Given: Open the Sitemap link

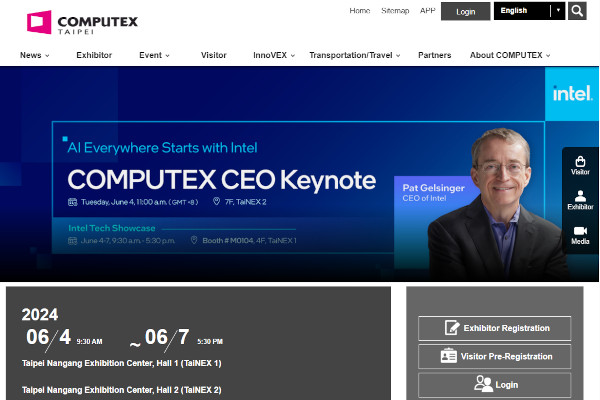Looking at the screenshot, I should point(395,11).
